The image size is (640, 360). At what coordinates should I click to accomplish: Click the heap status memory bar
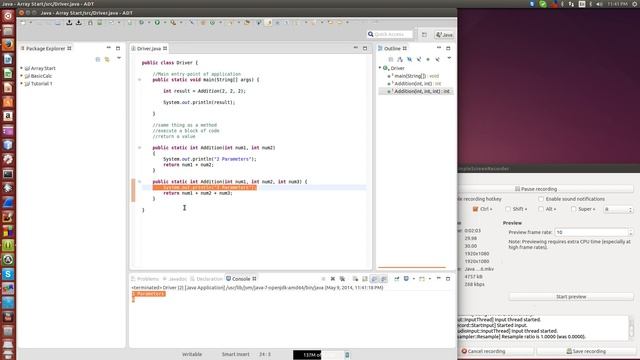point(319,355)
